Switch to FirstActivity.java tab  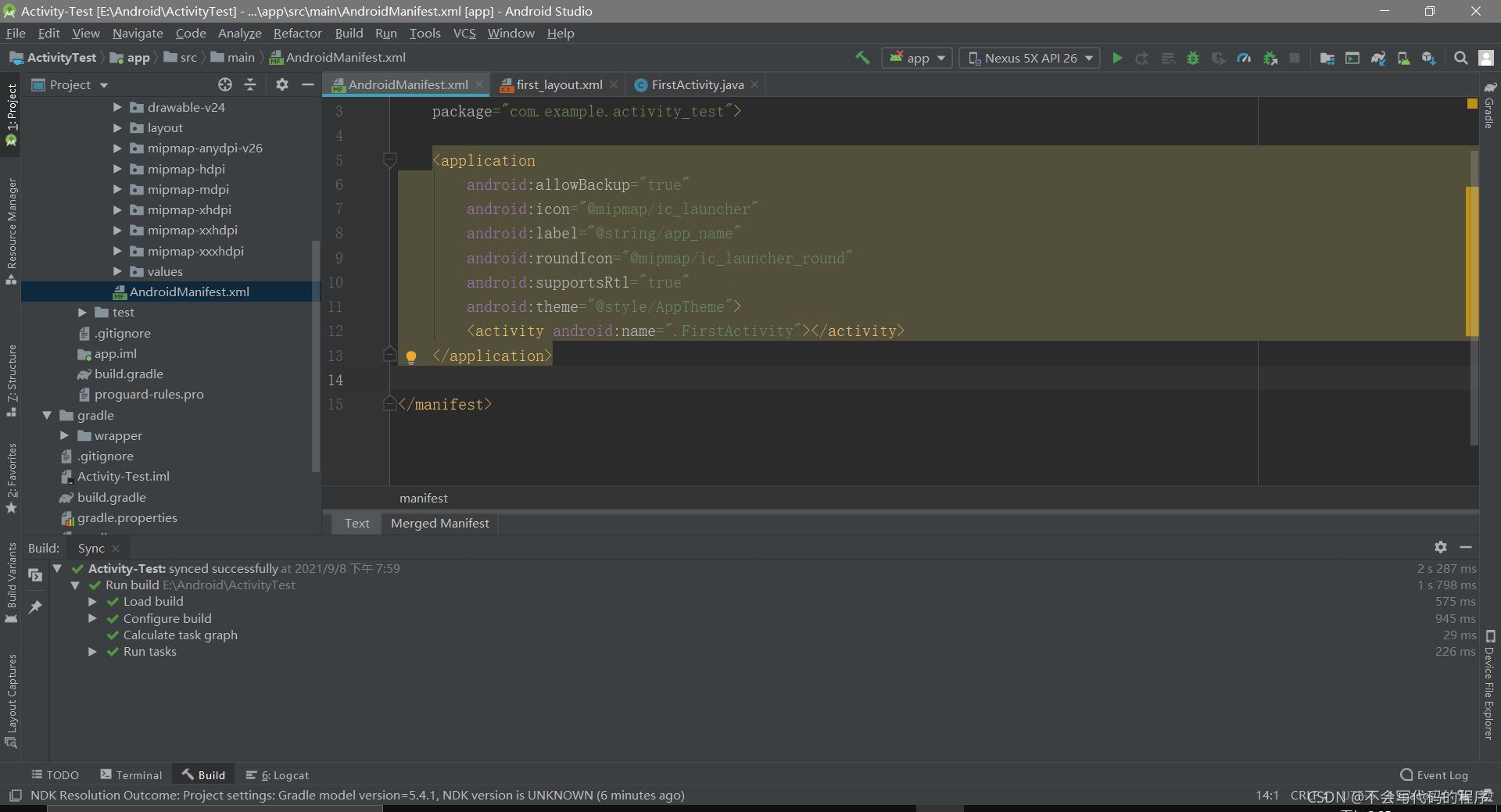(697, 84)
